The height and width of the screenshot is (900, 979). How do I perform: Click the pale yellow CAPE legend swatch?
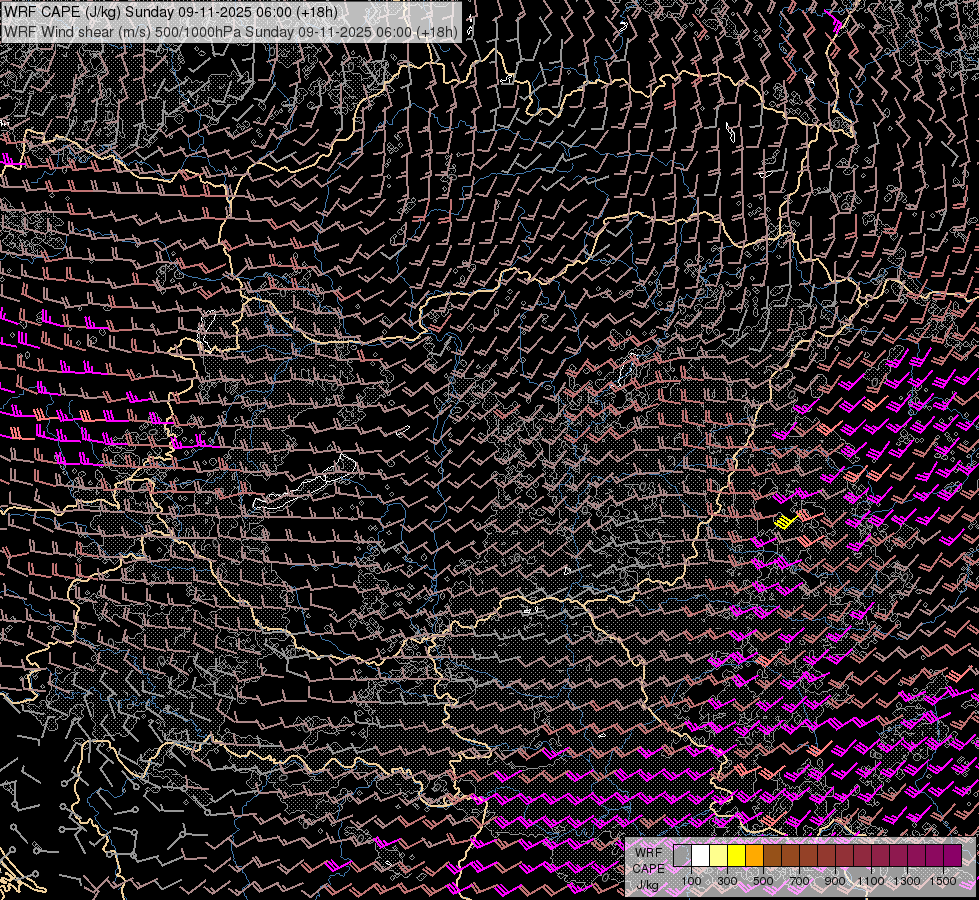click(718, 856)
